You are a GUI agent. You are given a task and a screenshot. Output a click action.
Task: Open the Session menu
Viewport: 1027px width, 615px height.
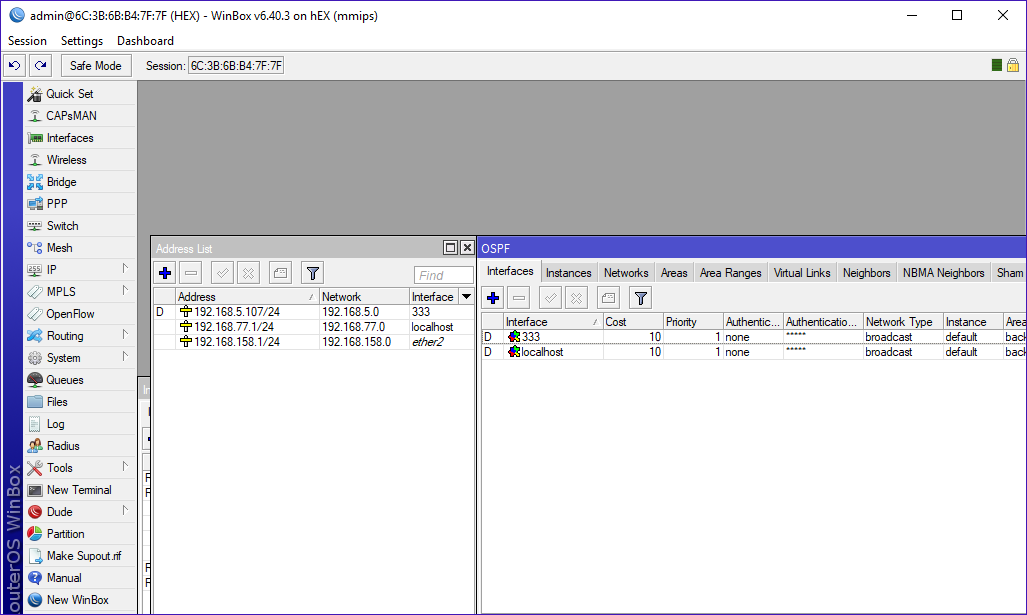click(x=28, y=41)
